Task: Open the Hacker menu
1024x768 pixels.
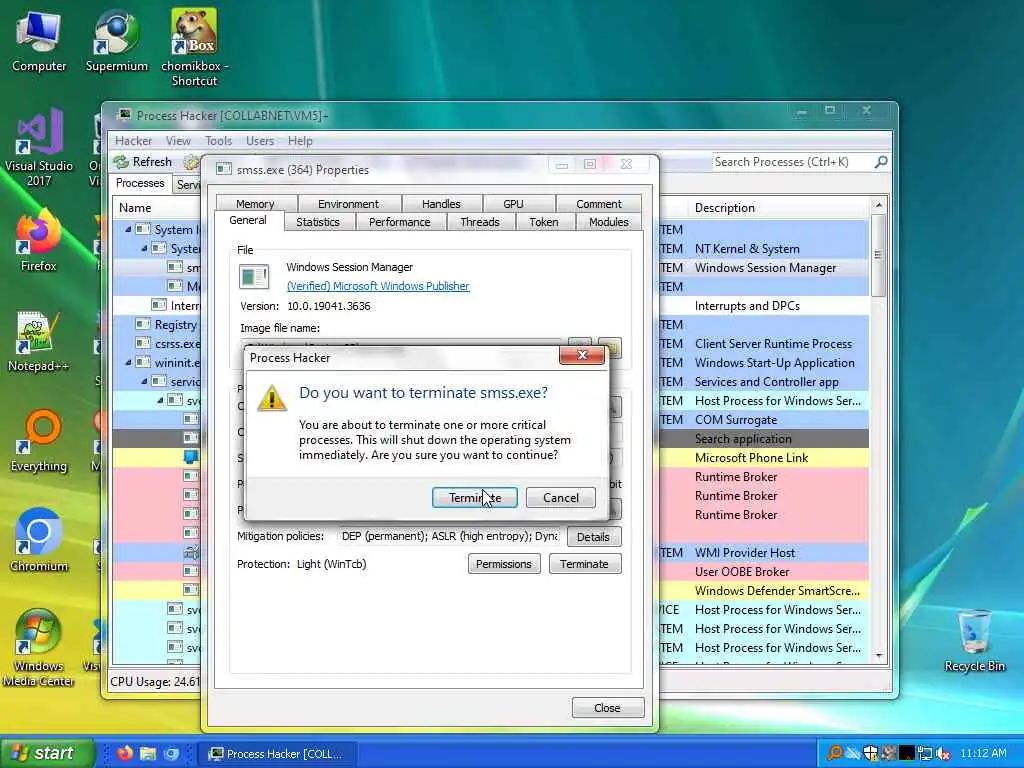Action: 133,141
